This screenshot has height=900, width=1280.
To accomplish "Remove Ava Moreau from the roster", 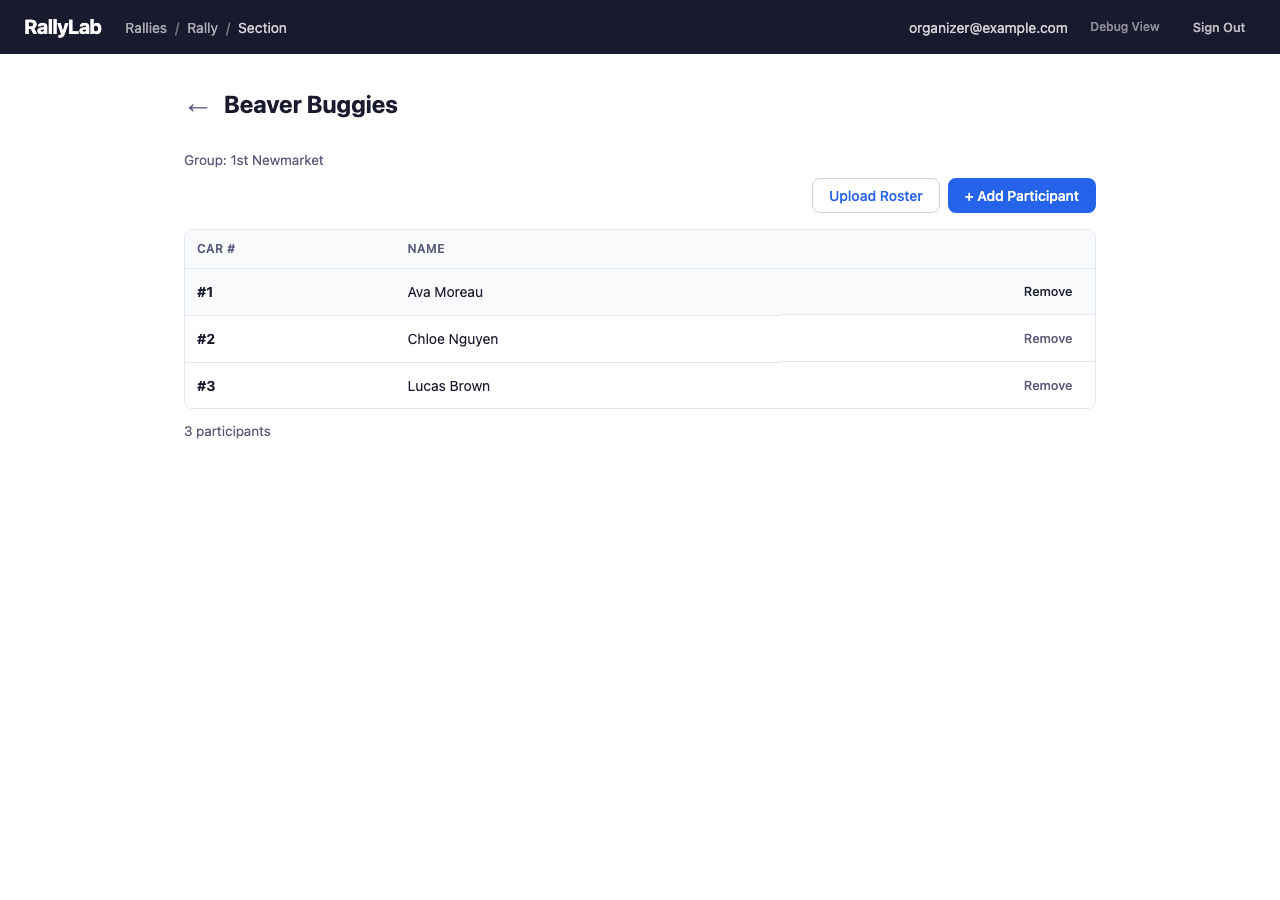I will [1047, 291].
